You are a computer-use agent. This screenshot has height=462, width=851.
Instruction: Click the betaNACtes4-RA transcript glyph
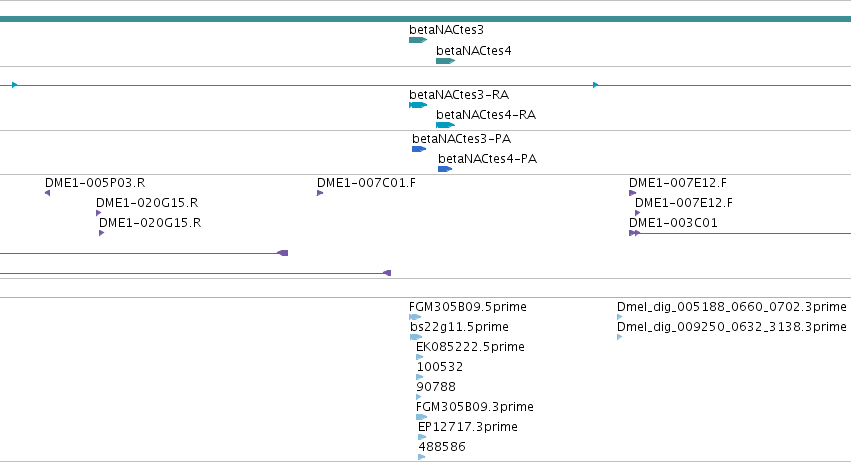point(445,125)
